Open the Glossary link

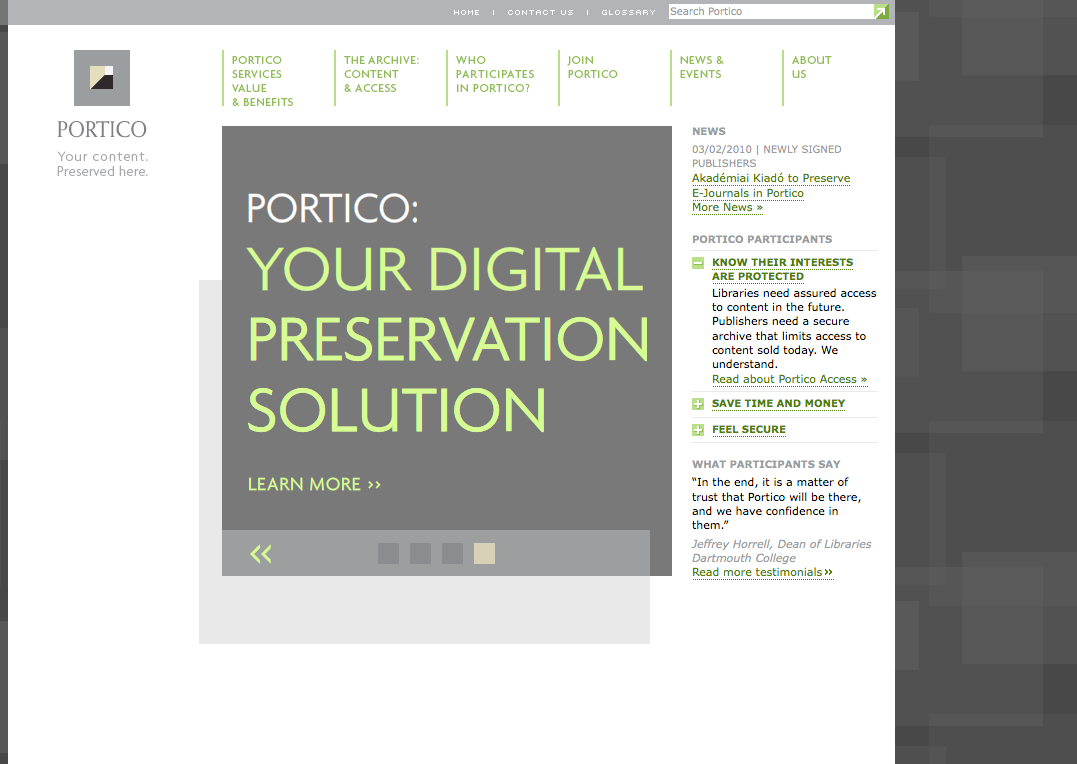(628, 12)
